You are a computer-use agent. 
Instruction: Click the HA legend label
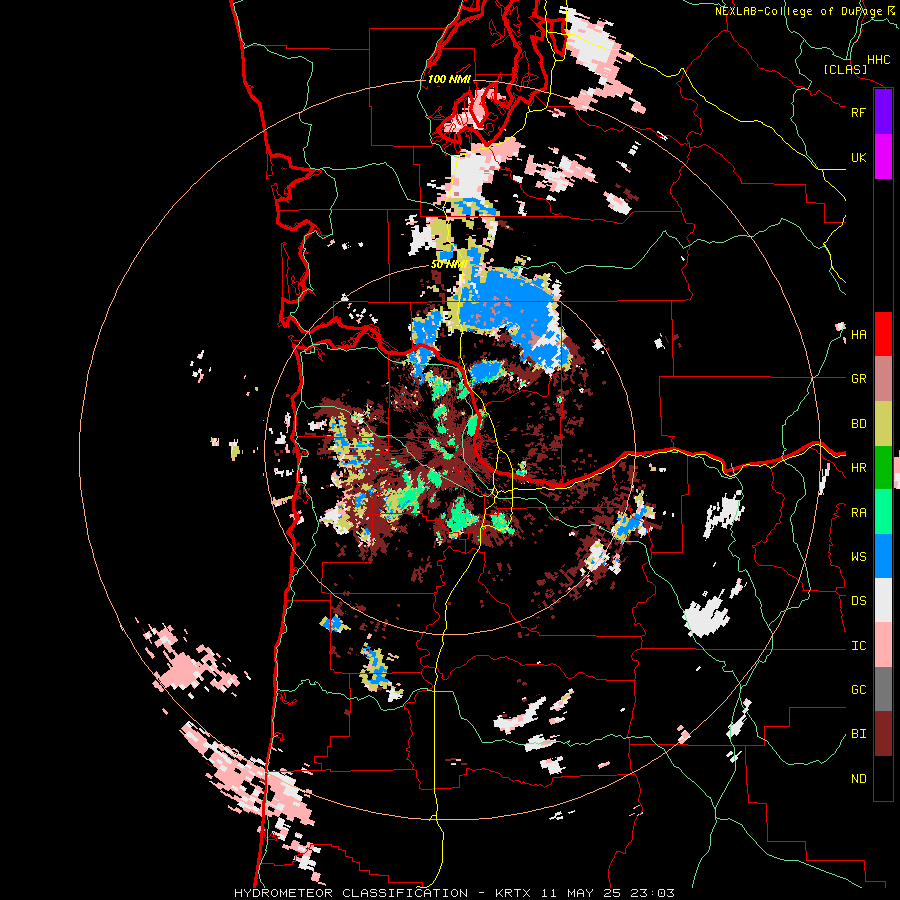point(858,335)
